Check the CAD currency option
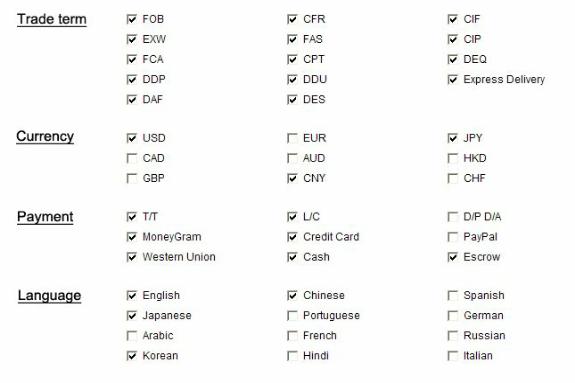This screenshot has height=383, width=575. pos(132,158)
